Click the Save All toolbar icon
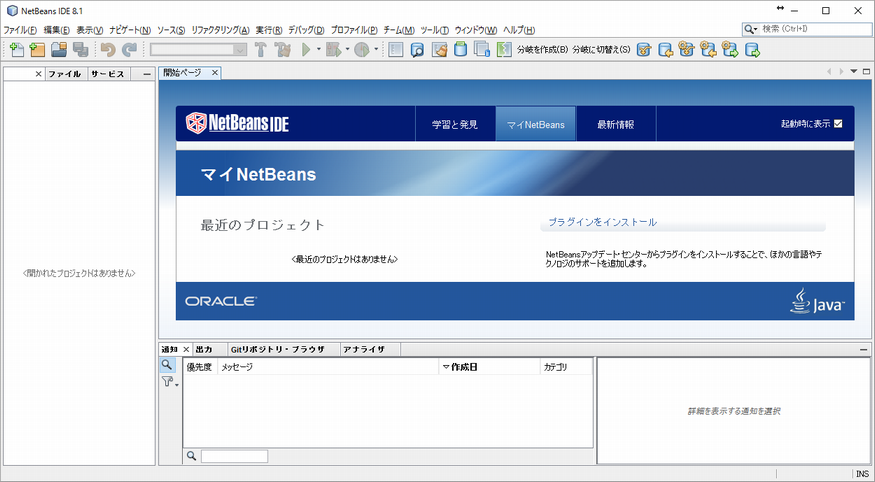The width and height of the screenshot is (875, 482). click(x=81, y=50)
